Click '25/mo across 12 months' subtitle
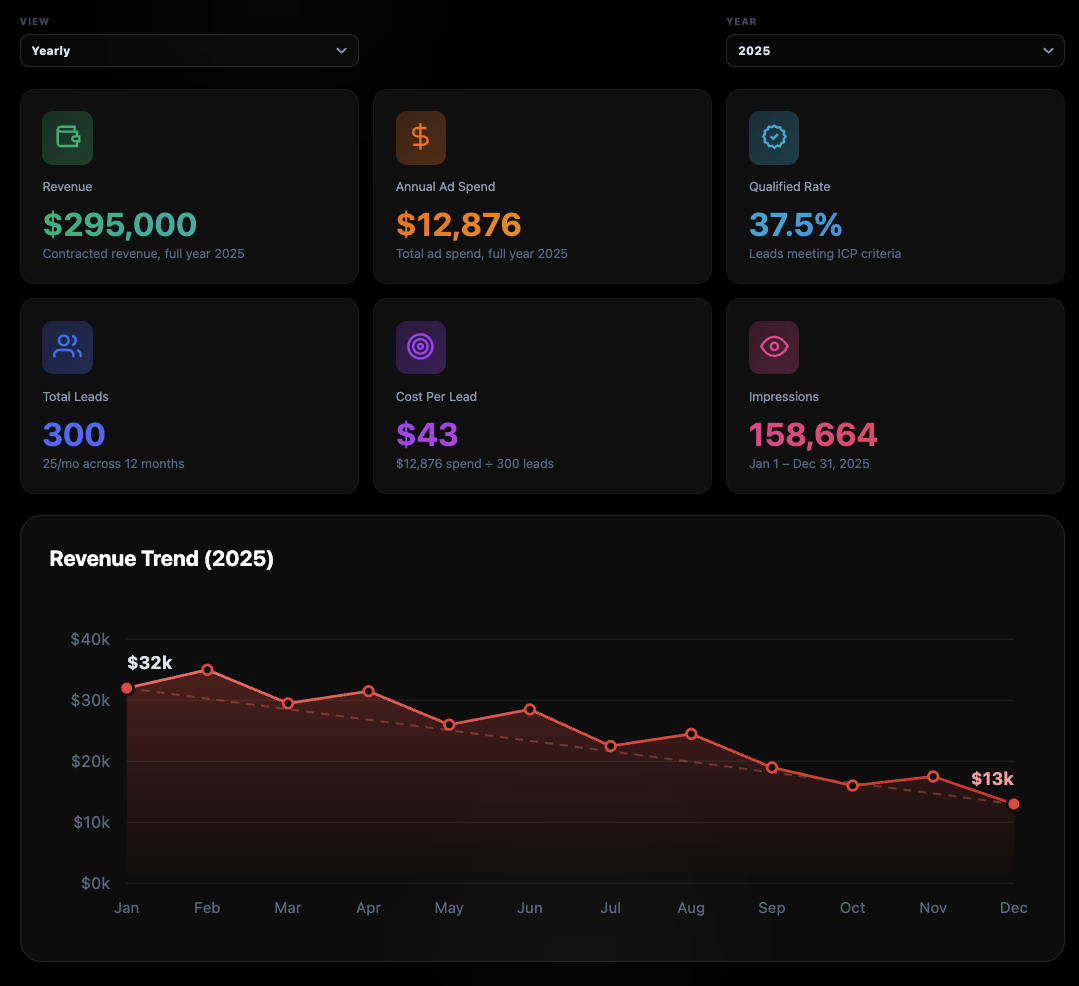This screenshot has width=1079, height=986. coord(114,464)
